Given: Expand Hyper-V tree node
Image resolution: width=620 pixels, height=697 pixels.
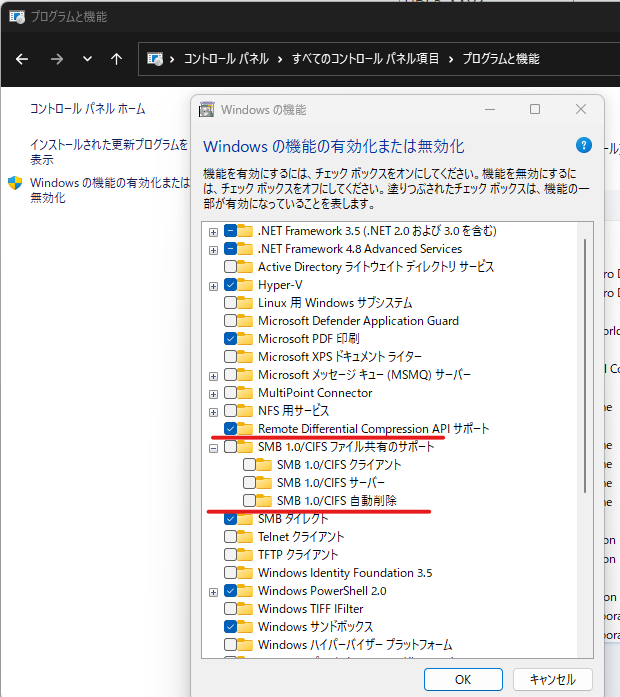Looking at the screenshot, I should pyautogui.click(x=213, y=286).
